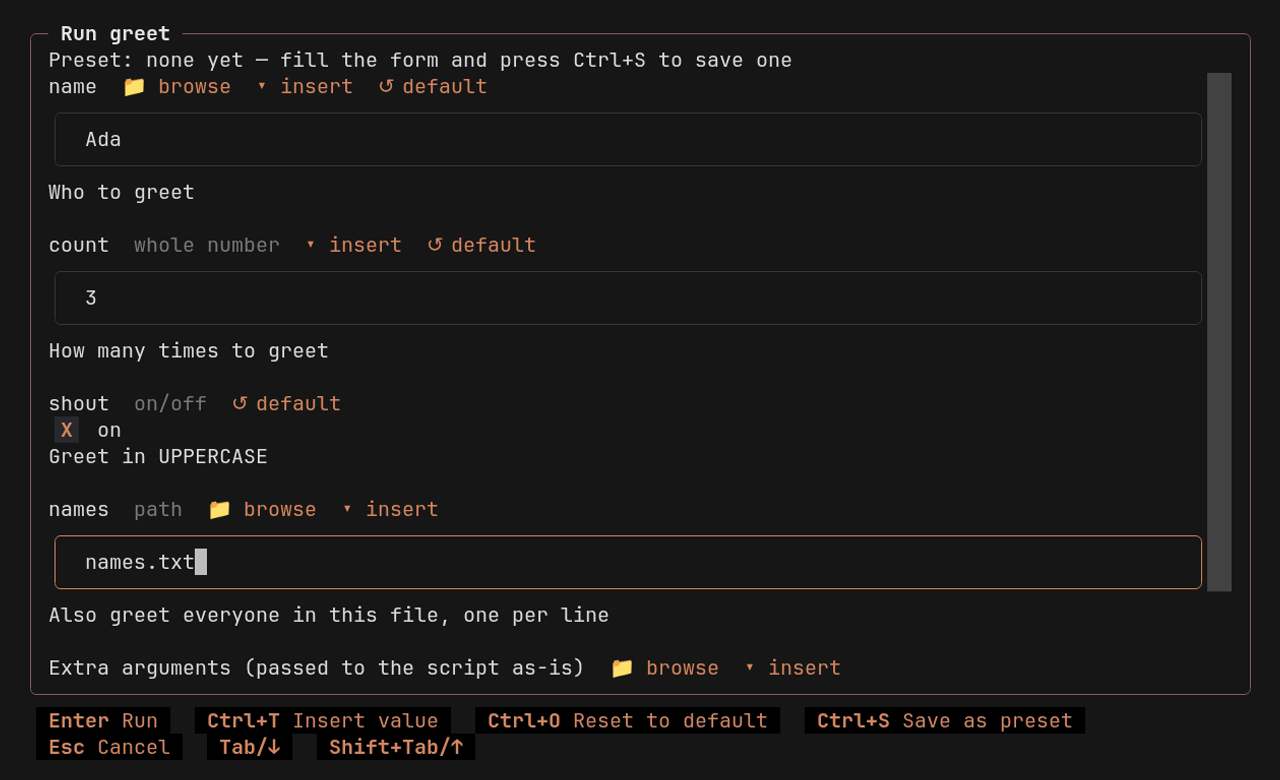Click Ctrl+O Reset to default
Viewport: 1280px width, 780px height.
click(x=628, y=721)
